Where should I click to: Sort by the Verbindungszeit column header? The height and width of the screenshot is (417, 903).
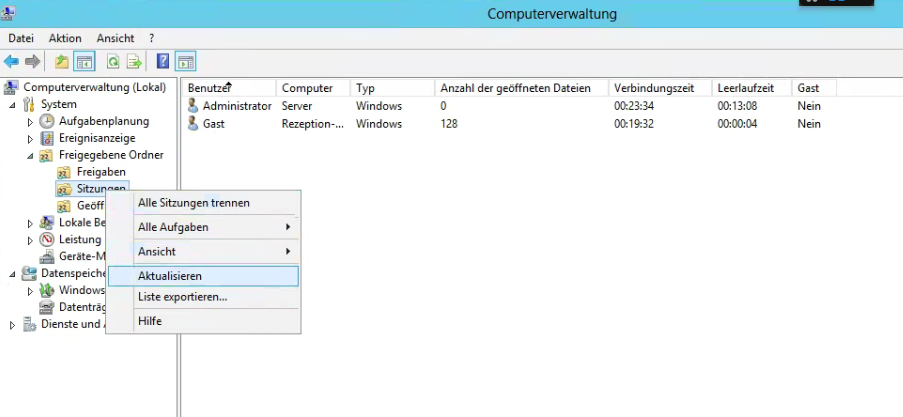660,88
